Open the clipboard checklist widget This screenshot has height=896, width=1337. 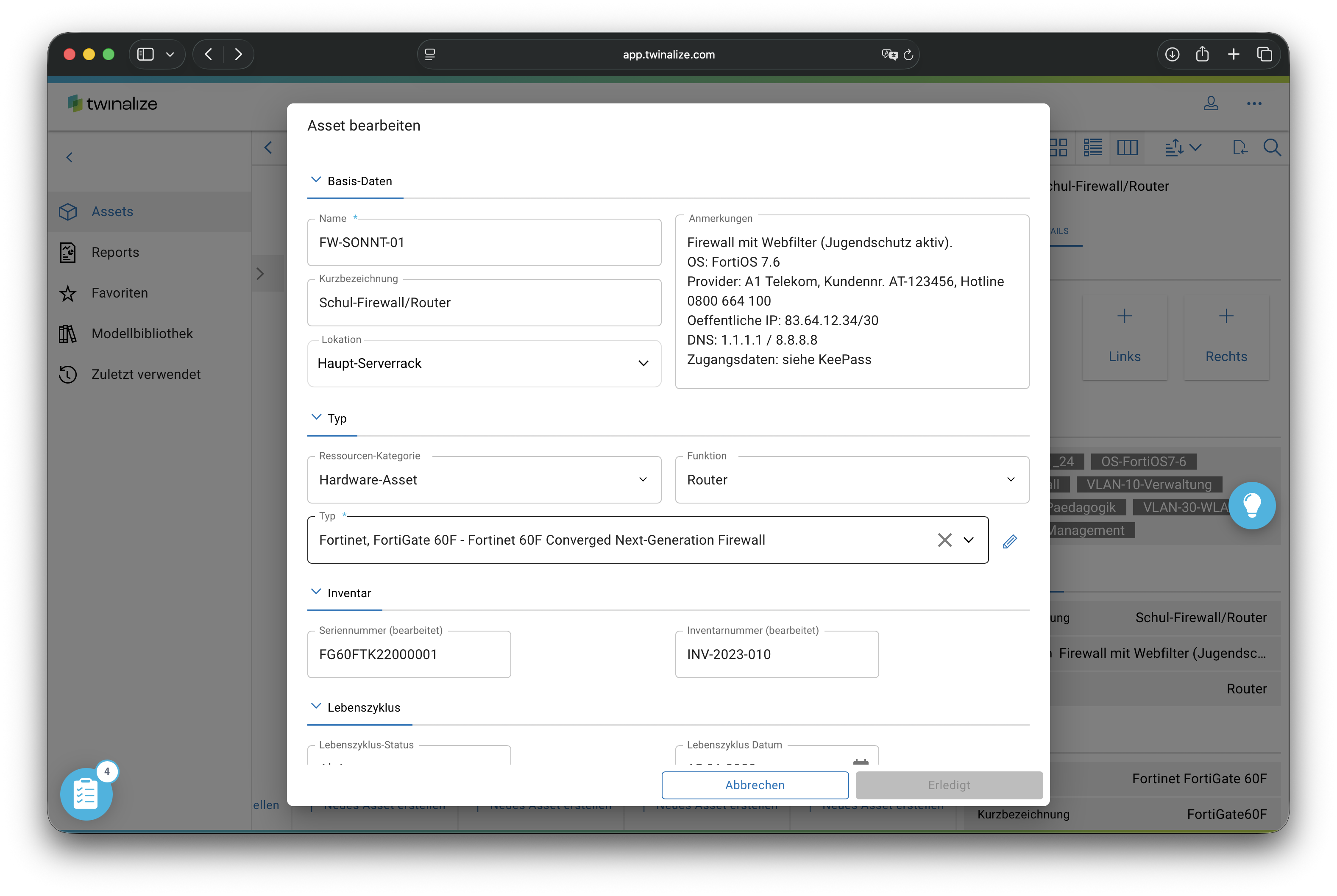point(86,794)
